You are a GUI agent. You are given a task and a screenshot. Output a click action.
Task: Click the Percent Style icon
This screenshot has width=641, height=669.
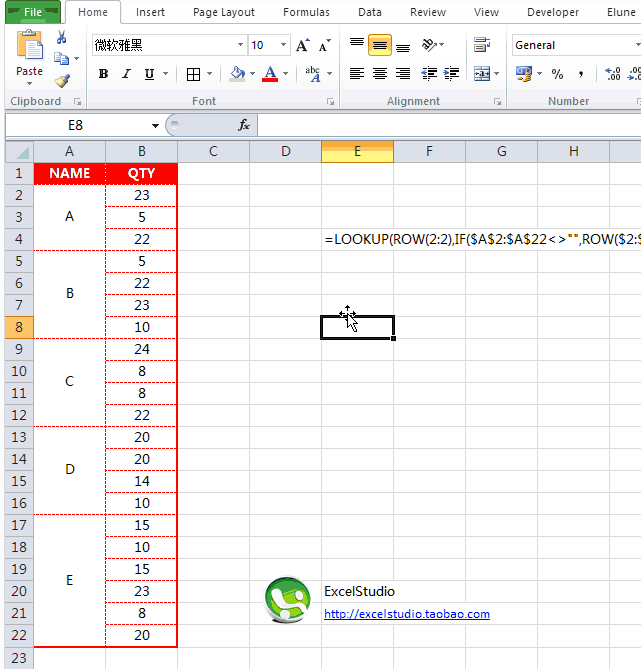coord(557,74)
